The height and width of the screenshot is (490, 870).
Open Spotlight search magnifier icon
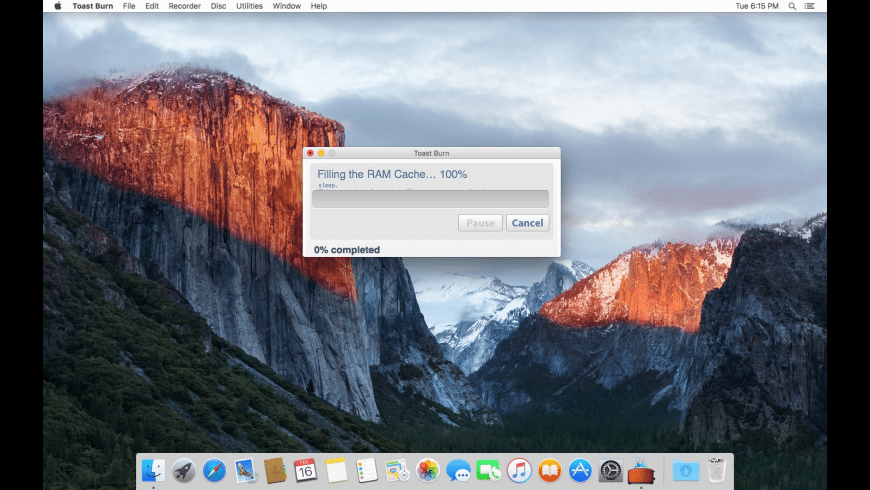pyautogui.click(x=792, y=6)
